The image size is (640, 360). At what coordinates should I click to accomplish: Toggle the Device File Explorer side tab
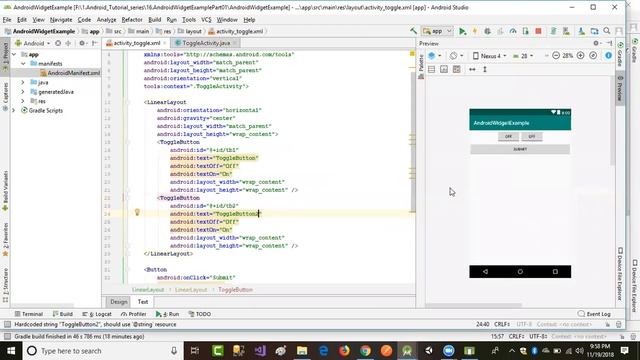click(x=620, y=274)
